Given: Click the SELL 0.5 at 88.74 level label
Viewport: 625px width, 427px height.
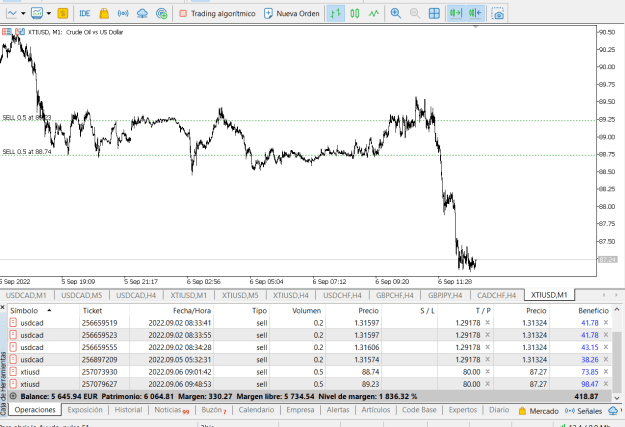Looking at the screenshot, I should (x=27, y=152).
